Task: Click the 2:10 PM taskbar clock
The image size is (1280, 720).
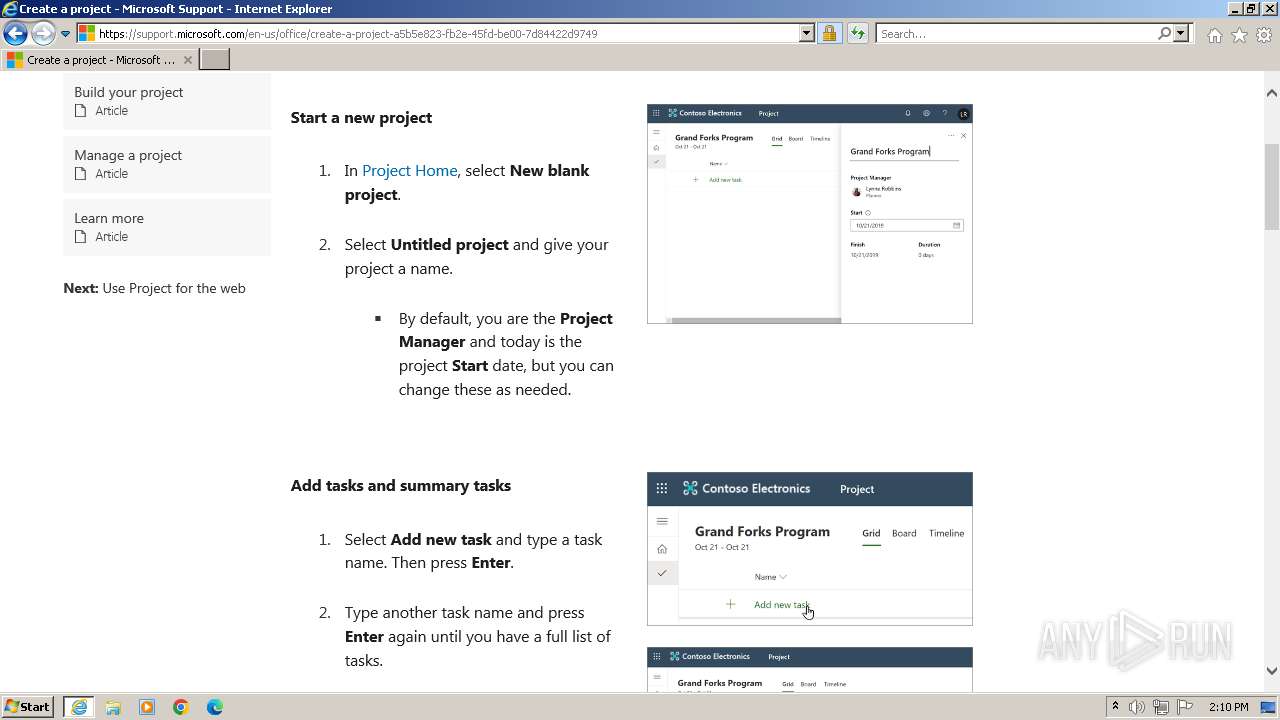Action: click(1228, 707)
